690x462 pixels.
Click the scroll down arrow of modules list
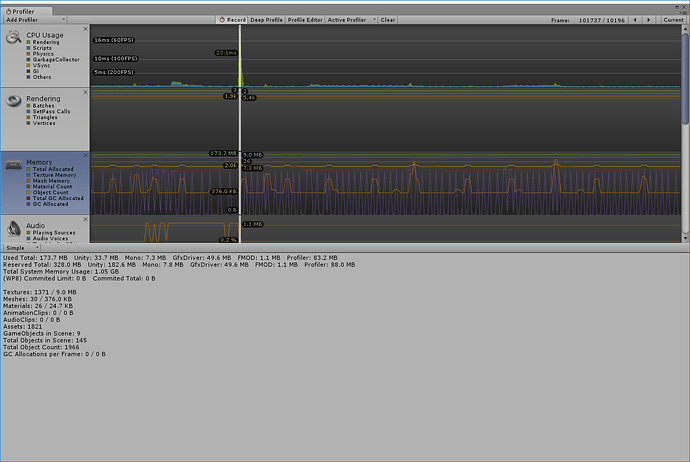pyautogui.click(x=685, y=238)
